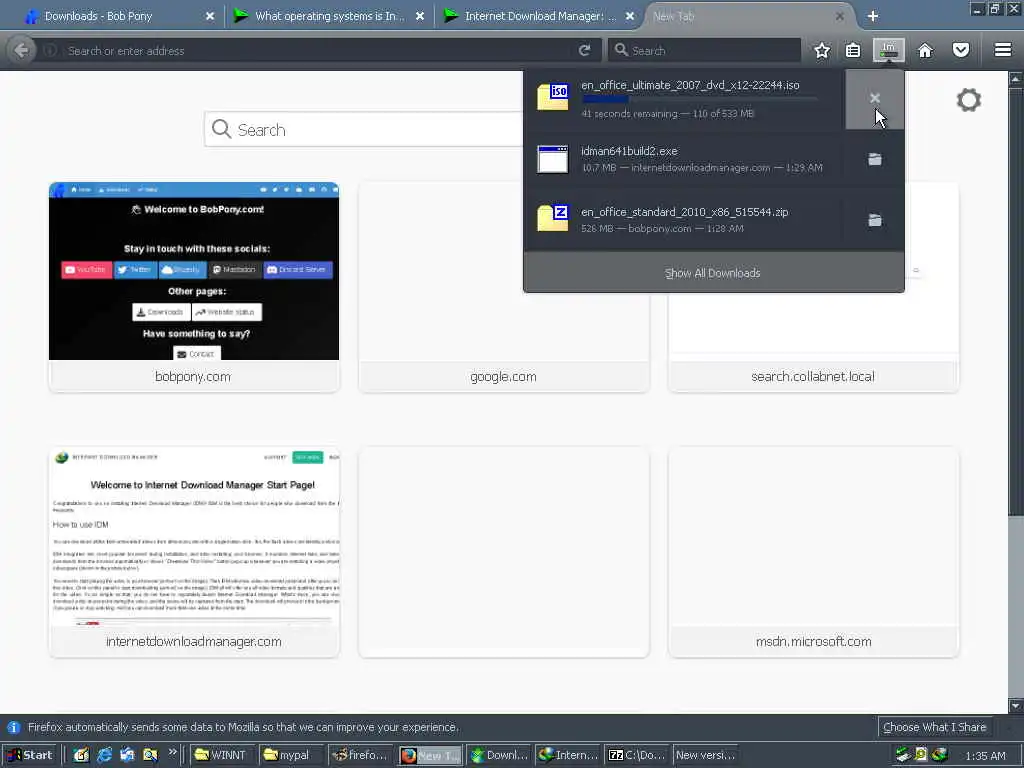Switch to What operating systems tab

pos(328,16)
